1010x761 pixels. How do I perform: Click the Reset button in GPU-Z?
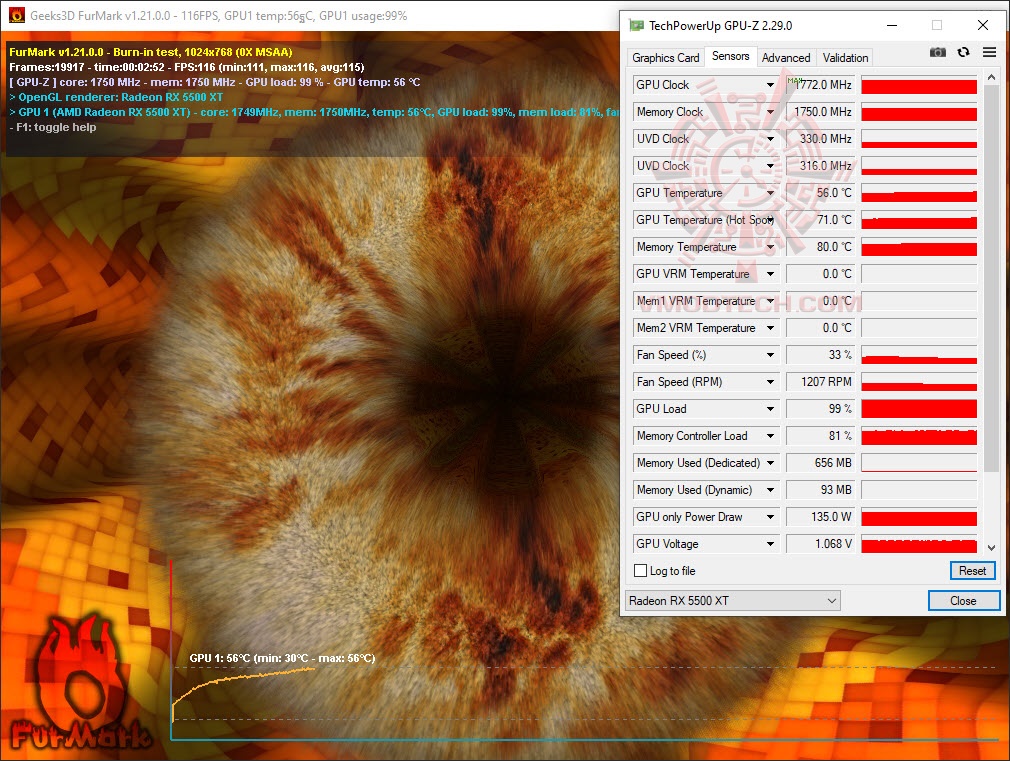point(972,570)
